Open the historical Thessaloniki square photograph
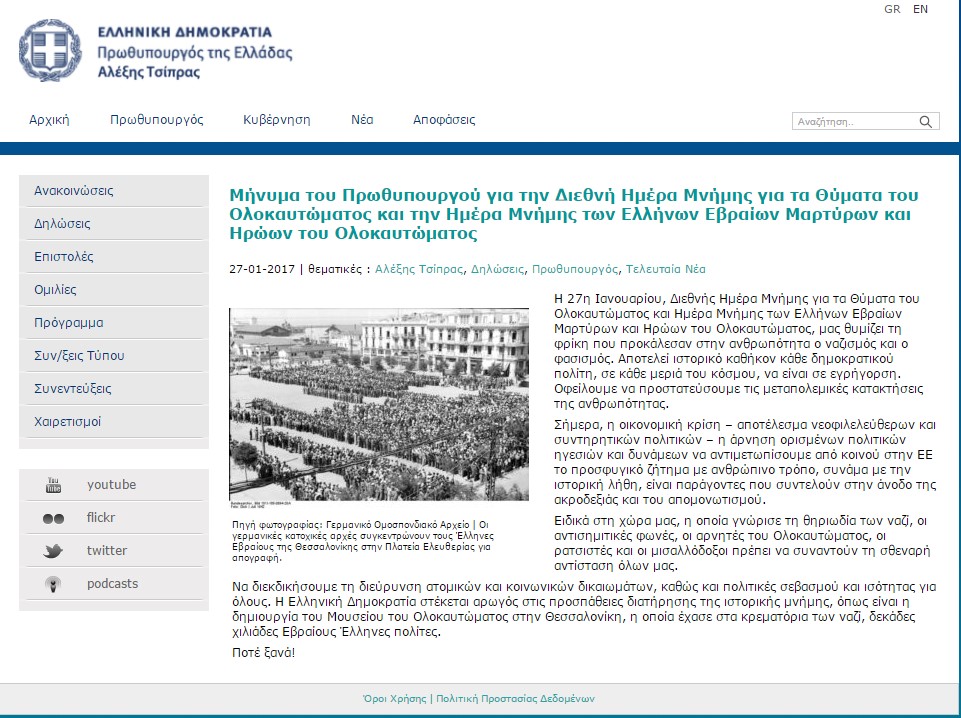The height and width of the screenshot is (718, 961). click(x=379, y=406)
